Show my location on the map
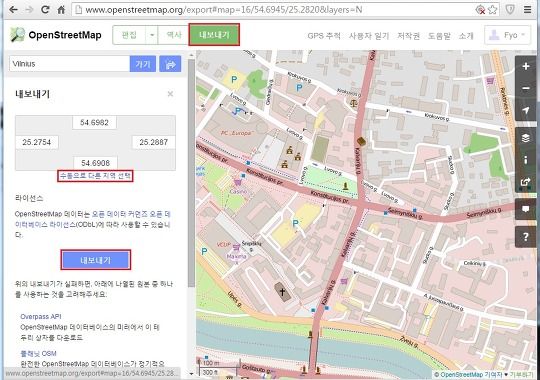 pos(526,110)
